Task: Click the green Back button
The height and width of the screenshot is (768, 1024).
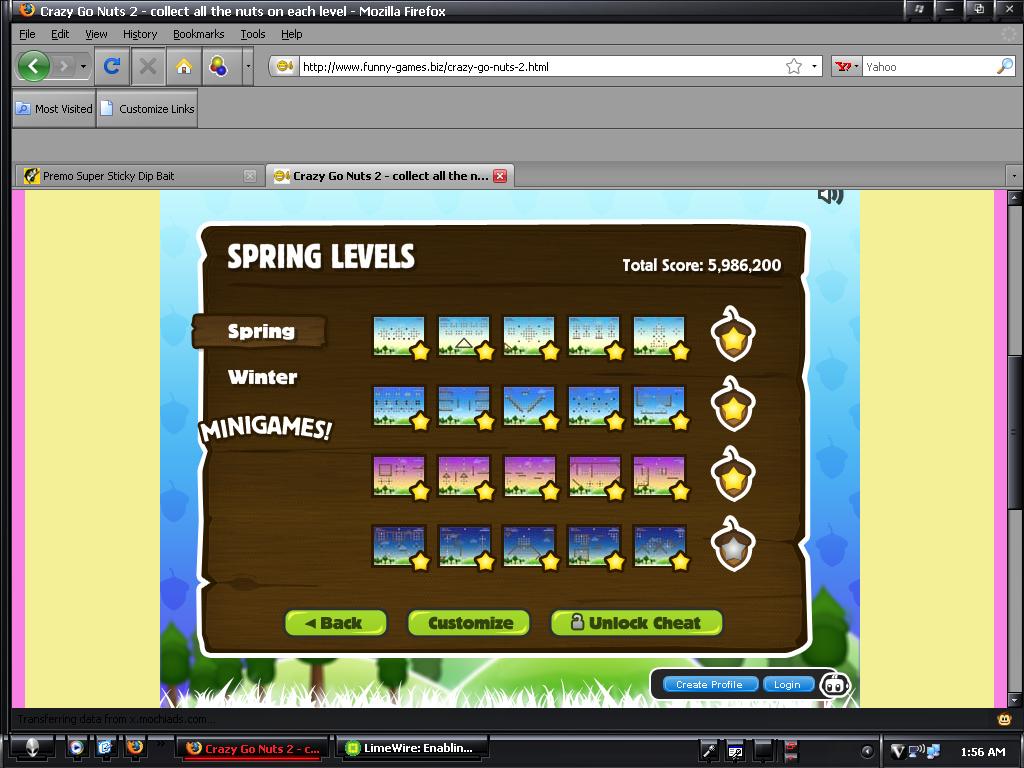Action: tap(335, 623)
